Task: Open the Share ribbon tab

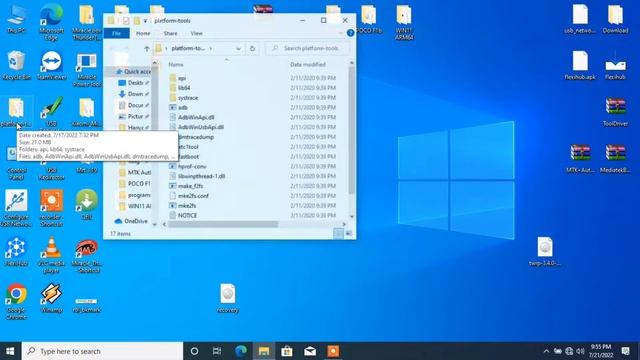Action: (170, 33)
